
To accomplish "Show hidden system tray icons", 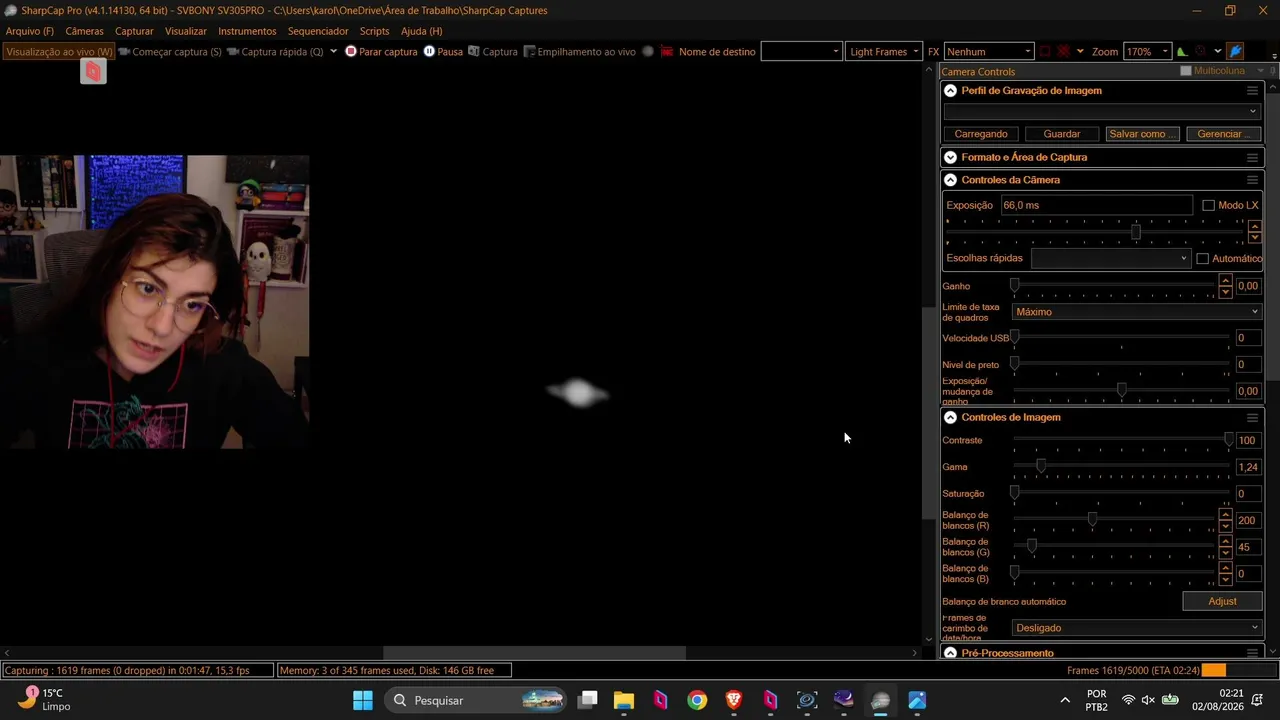I will [x=1065, y=700].
